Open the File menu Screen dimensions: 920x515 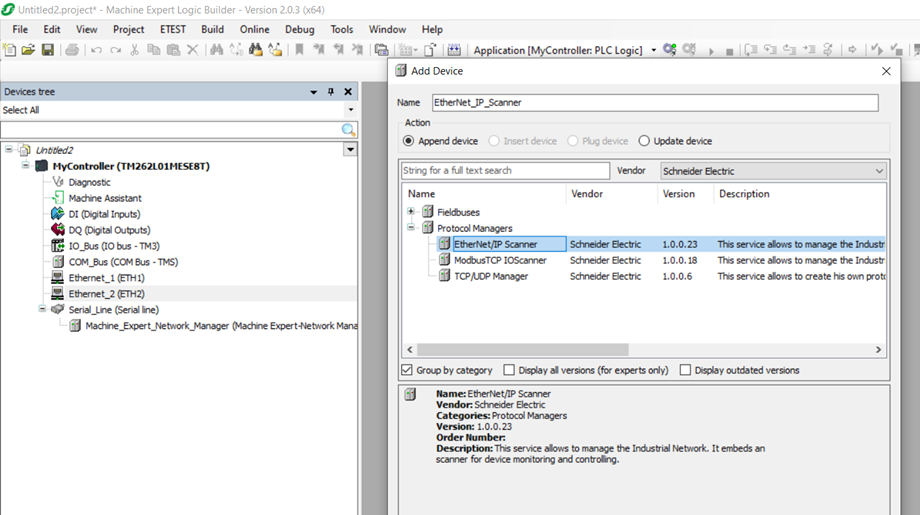(x=20, y=29)
